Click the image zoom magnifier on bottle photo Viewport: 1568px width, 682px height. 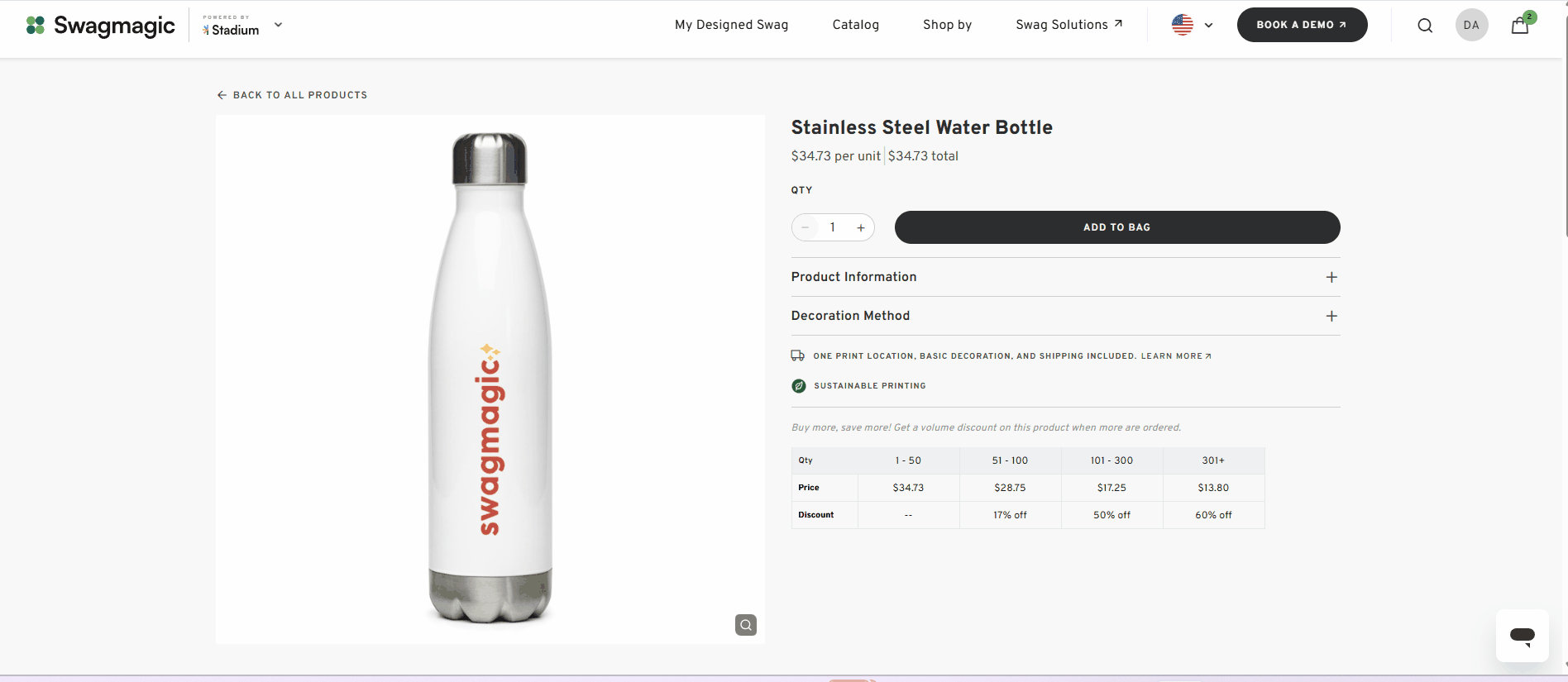(746, 625)
